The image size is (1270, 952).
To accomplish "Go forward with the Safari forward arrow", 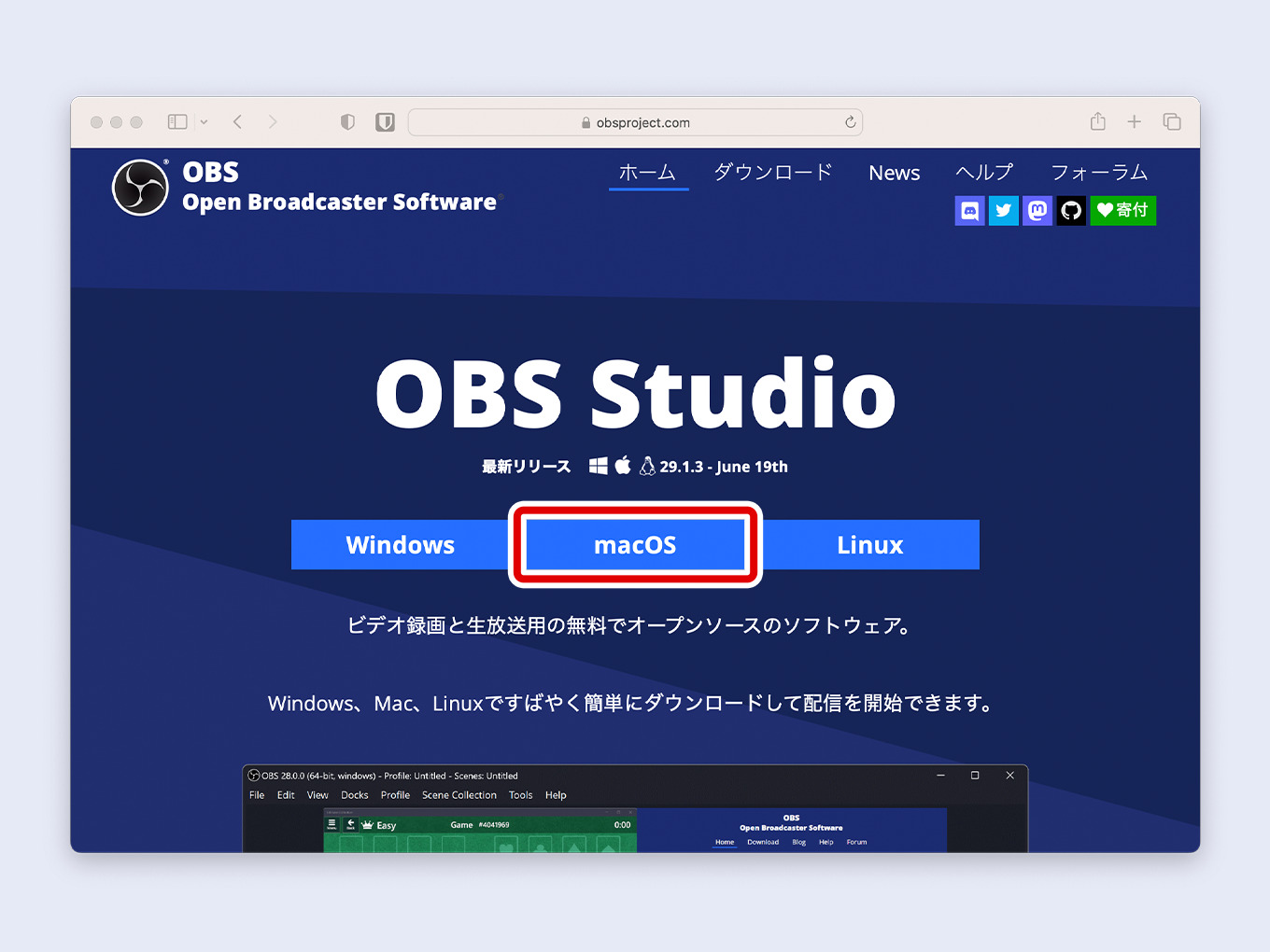I will (x=273, y=121).
